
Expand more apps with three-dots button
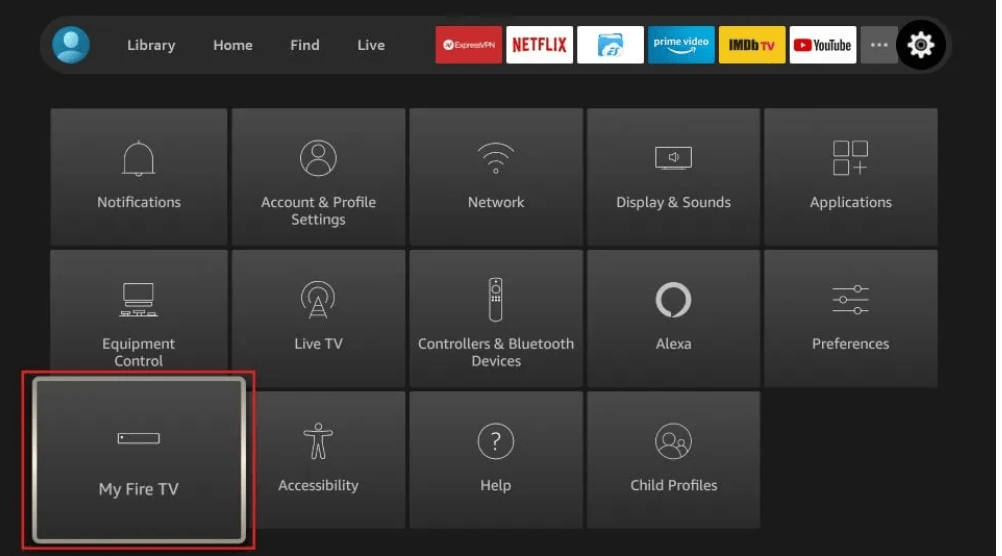[879, 45]
